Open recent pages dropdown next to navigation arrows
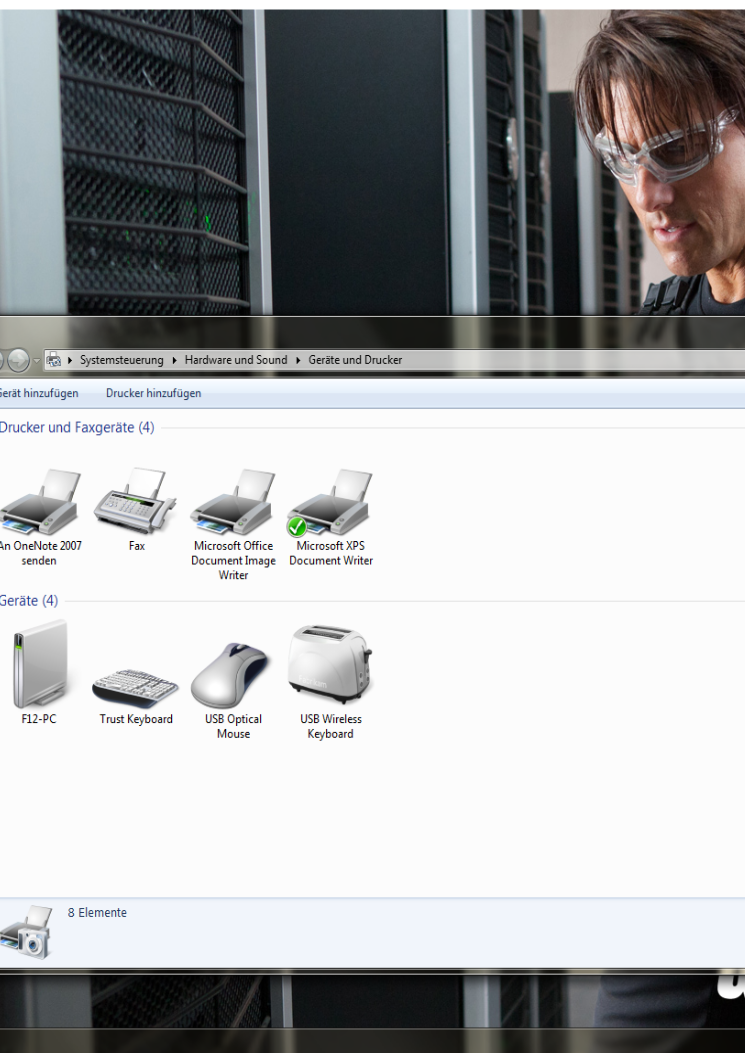The width and height of the screenshot is (745, 1053). [x=37, y=360]
